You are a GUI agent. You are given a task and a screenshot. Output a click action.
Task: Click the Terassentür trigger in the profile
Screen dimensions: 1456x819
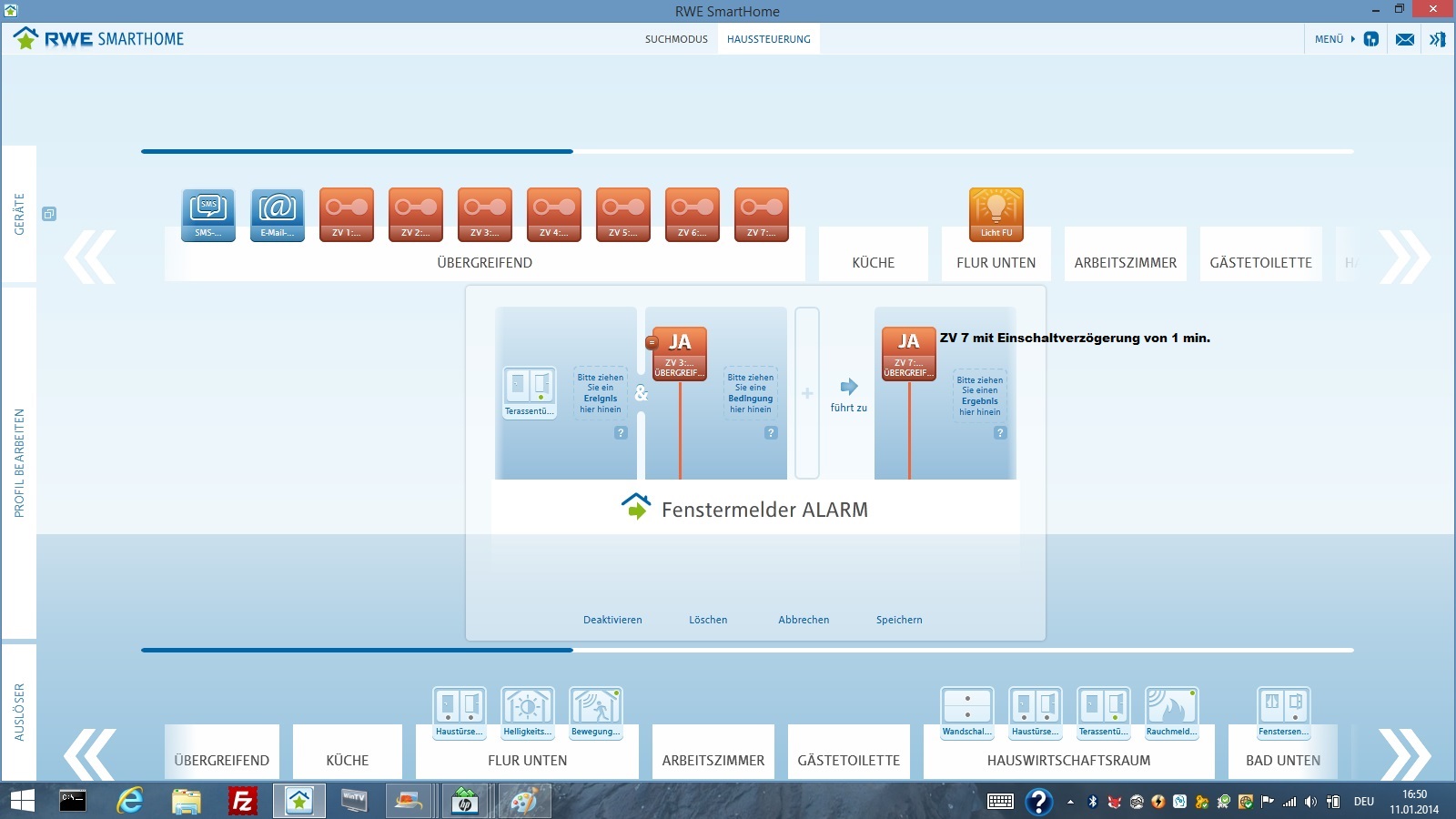tap(530, 392)
